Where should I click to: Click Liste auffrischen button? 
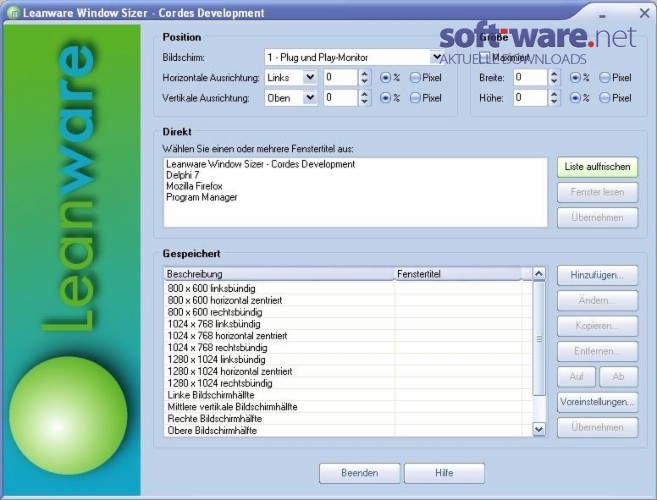598,167
